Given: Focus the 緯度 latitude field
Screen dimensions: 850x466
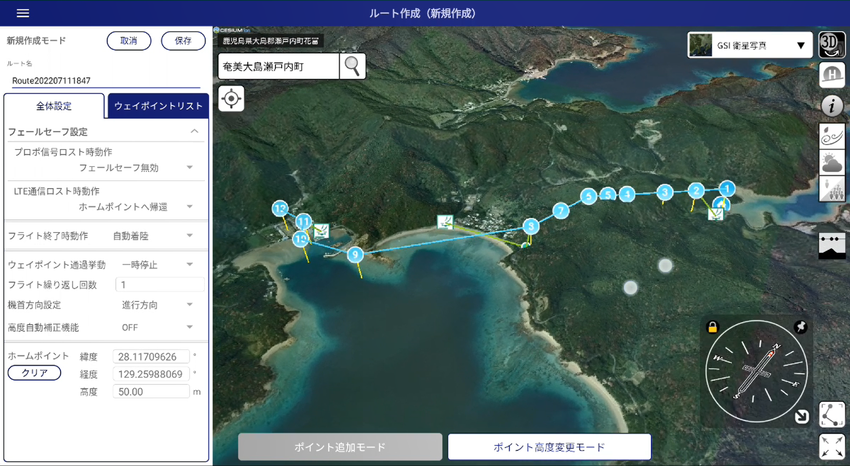Looking at the screenshot, I should (x=151, y=357).
